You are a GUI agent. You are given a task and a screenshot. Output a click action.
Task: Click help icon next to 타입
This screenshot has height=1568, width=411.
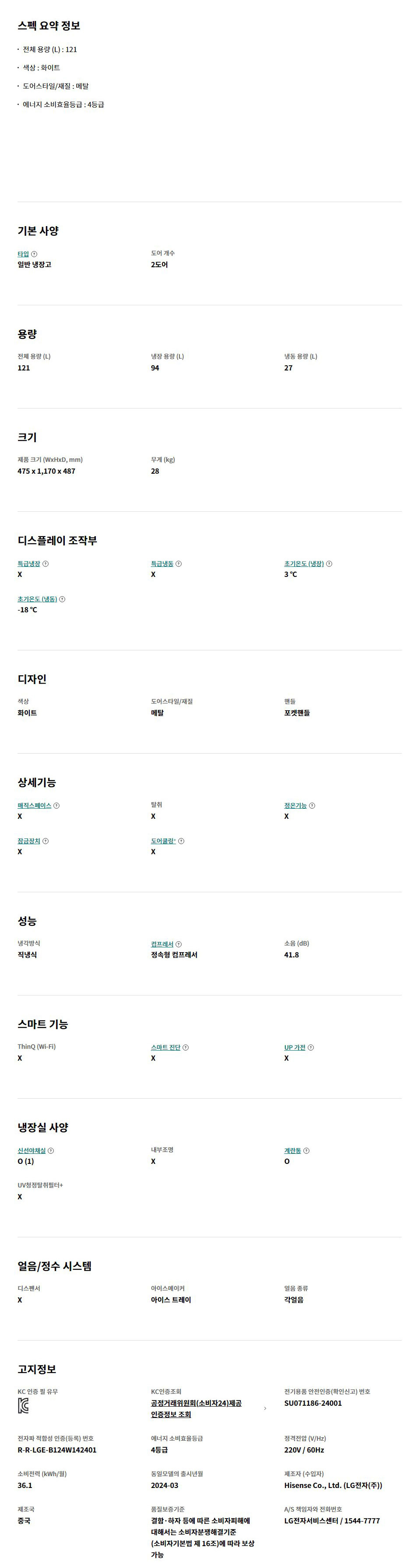[34, 254]
